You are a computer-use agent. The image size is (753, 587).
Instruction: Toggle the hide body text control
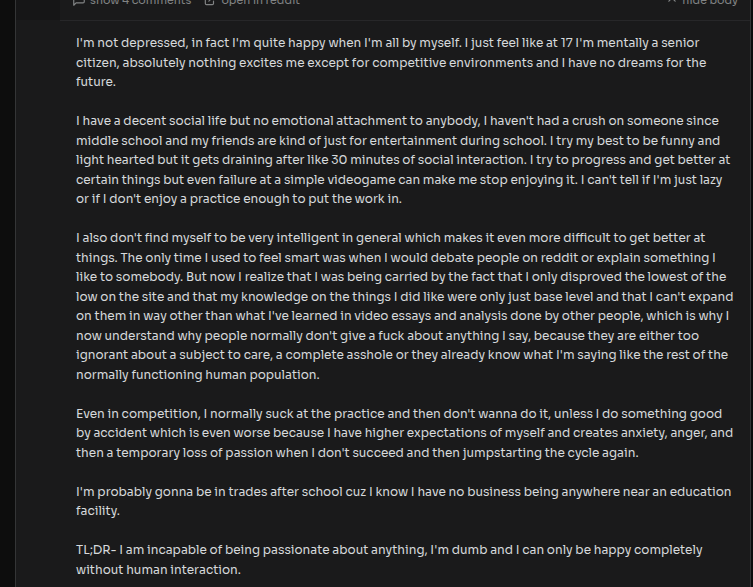point(710,2)
